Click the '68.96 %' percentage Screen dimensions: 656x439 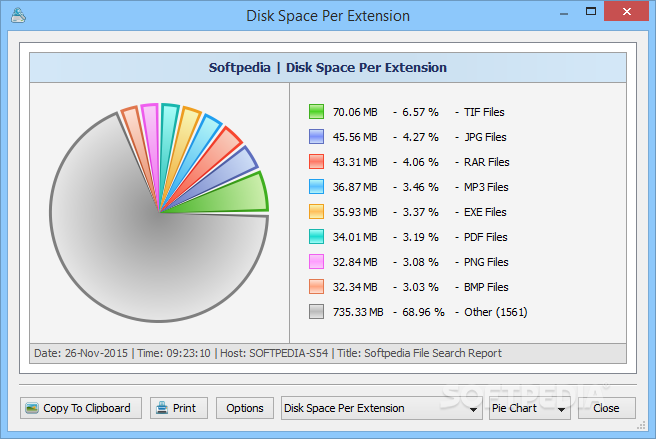(x=423, y=312)
